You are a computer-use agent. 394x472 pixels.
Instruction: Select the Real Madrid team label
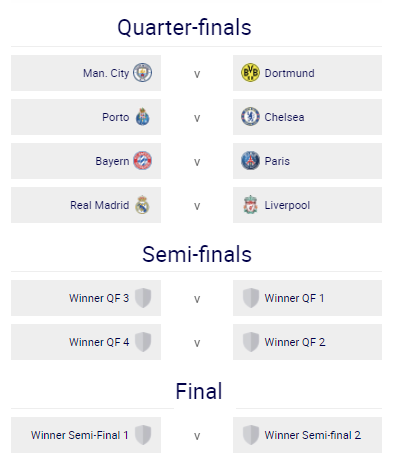[100, 205]
